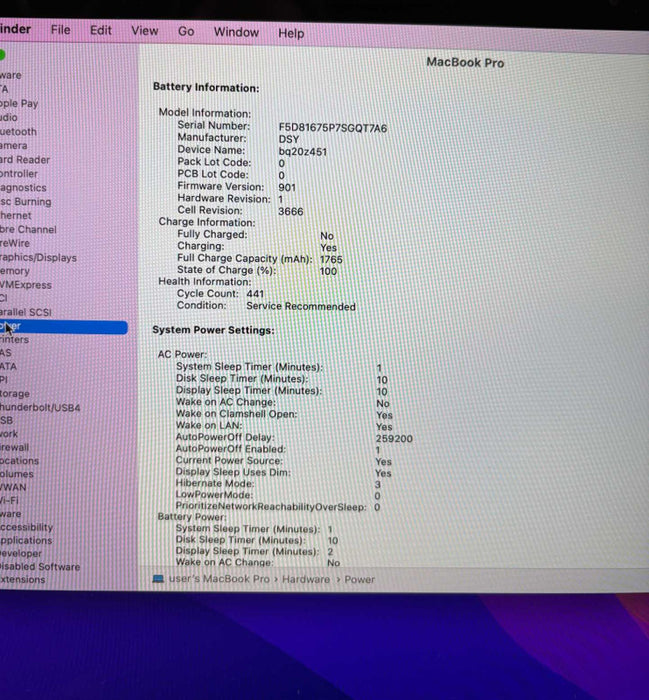Select Graphics/Displays in the sidebar
The image size is (649, 700).
pos(38,258)
